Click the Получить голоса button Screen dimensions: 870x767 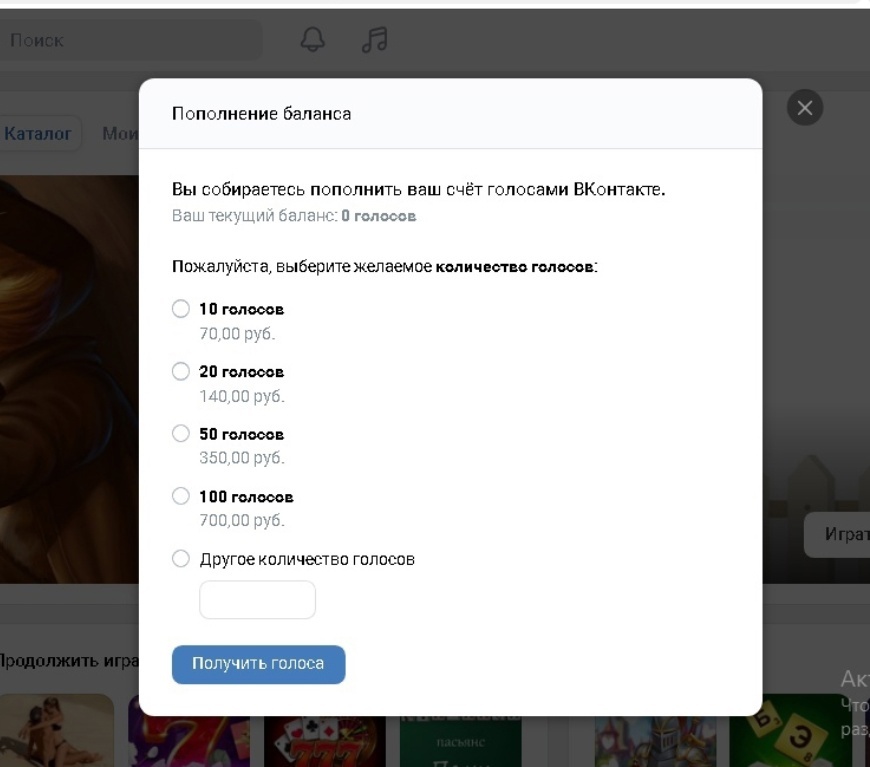[259, 664]
